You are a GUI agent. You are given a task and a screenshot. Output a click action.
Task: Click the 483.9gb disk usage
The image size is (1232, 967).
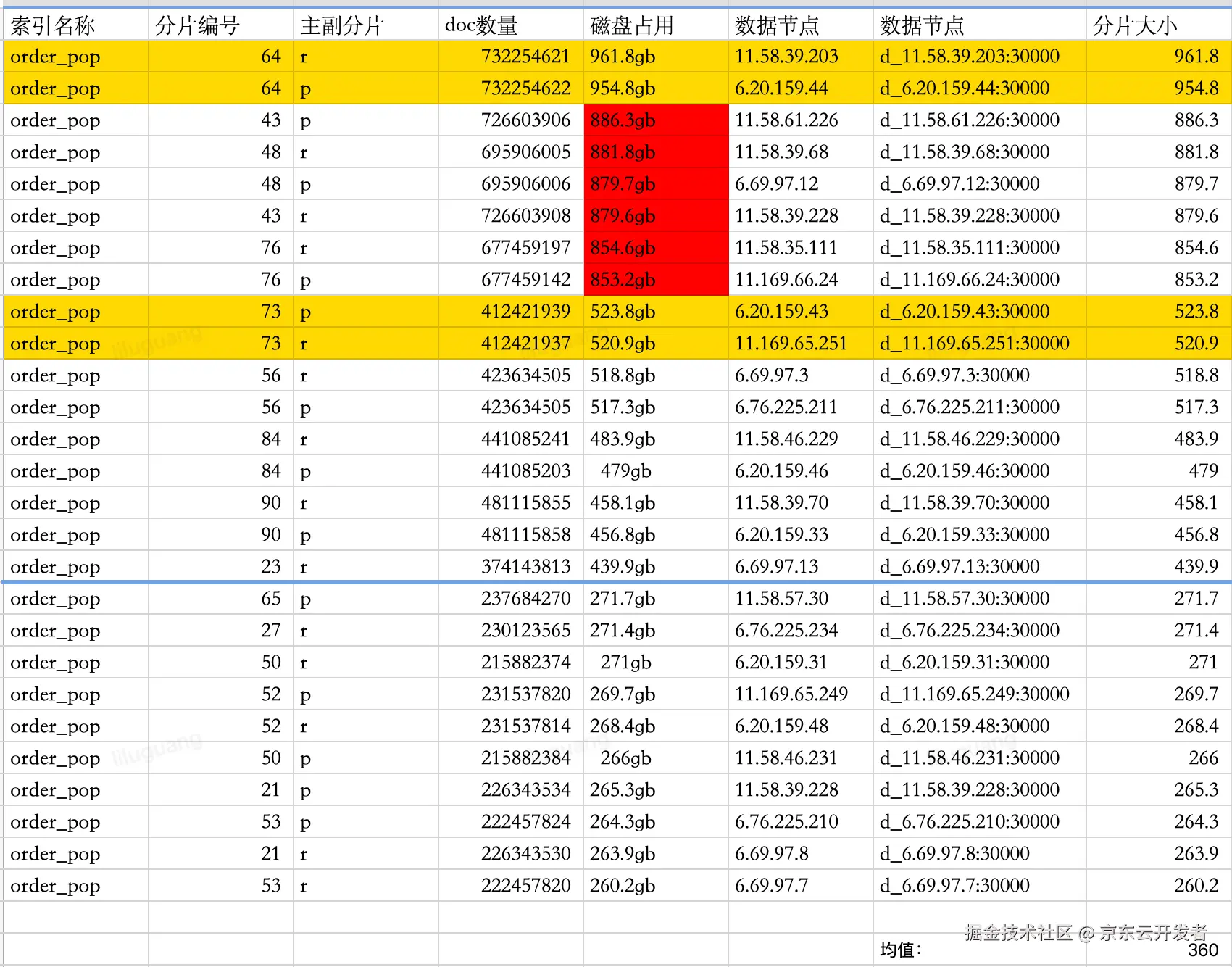(656, 439)
